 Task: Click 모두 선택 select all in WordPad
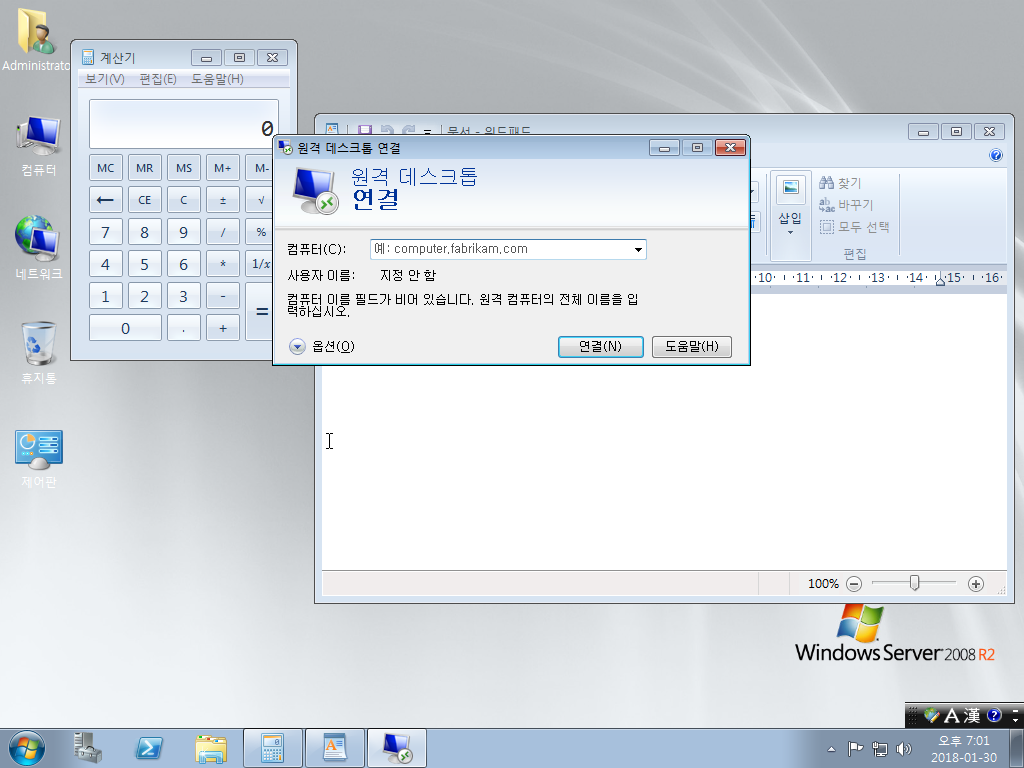855,227
